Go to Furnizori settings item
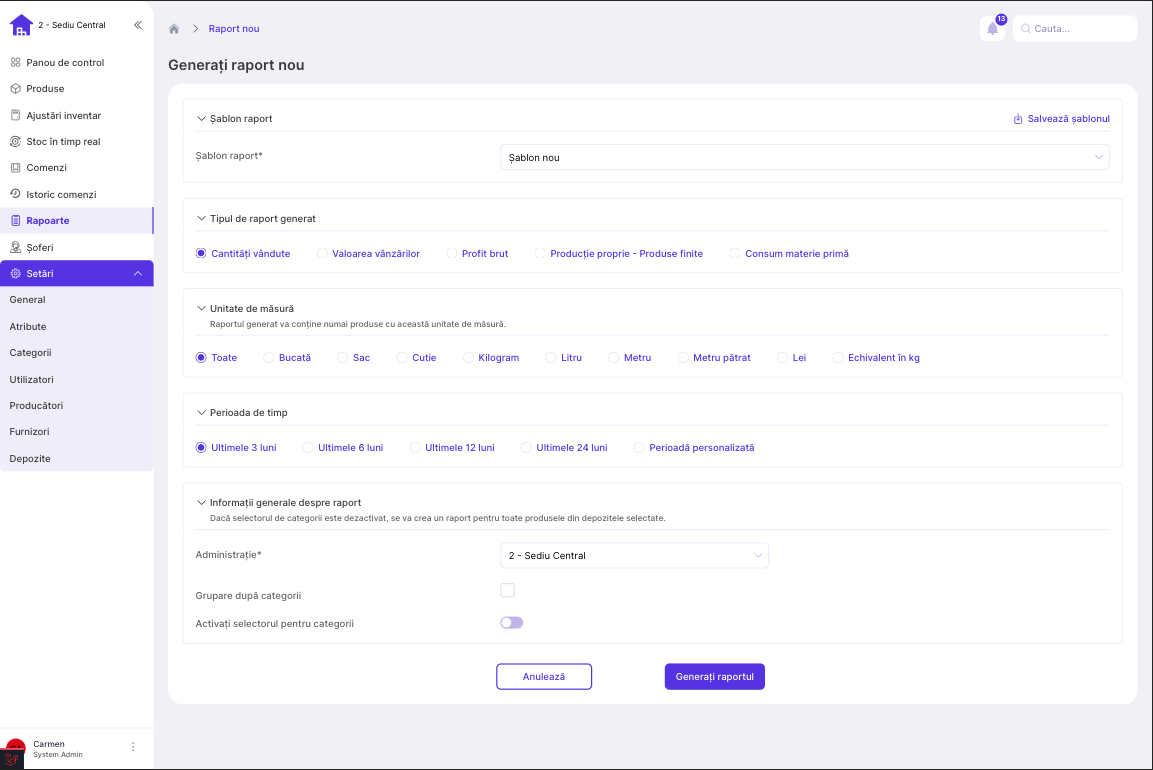The height and width of the screenshot is (770, 1153). pyautogui.click(x=30, y=432)
